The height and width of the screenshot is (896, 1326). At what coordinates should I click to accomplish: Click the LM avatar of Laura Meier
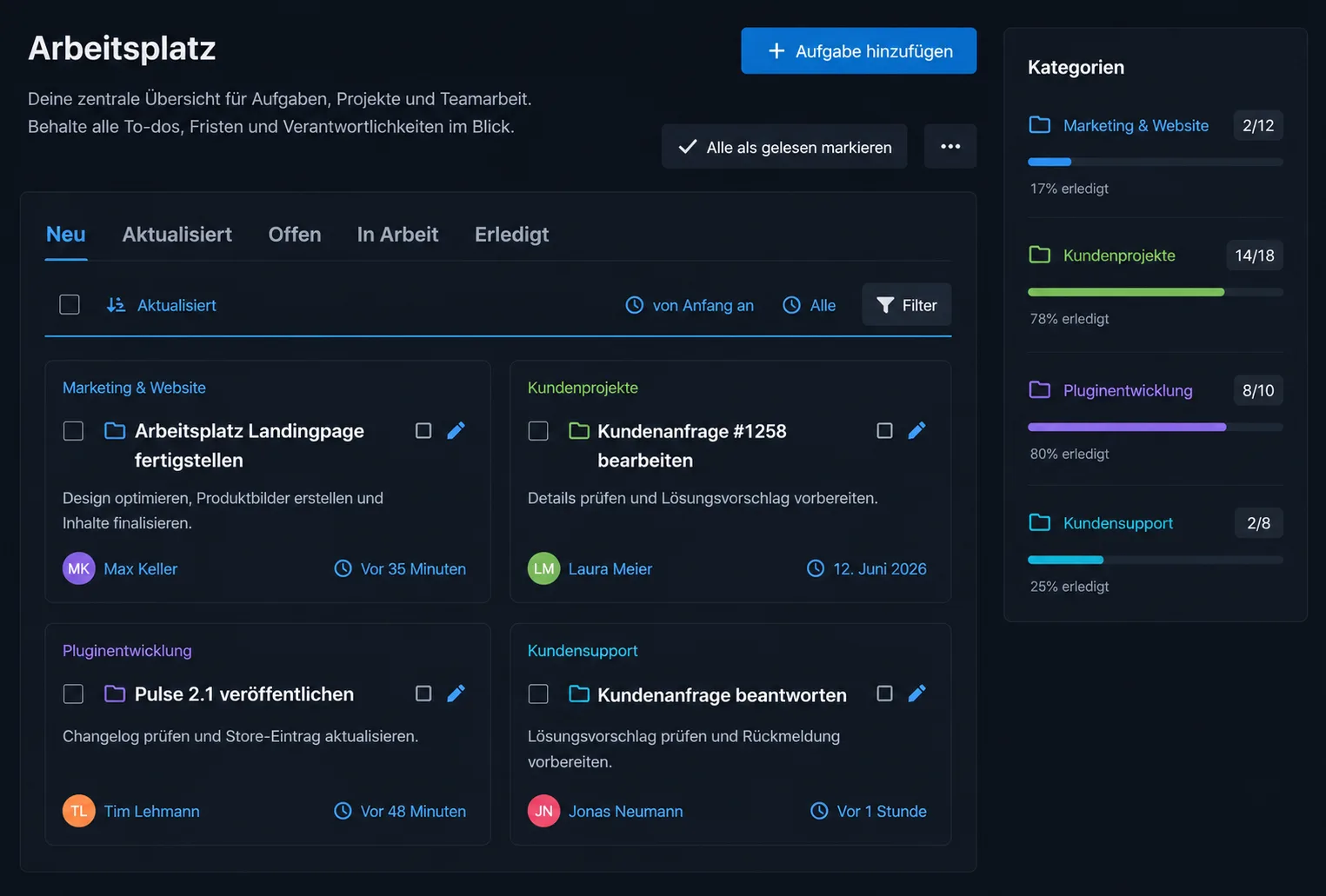pyautogui.click(x=544, y=568)
